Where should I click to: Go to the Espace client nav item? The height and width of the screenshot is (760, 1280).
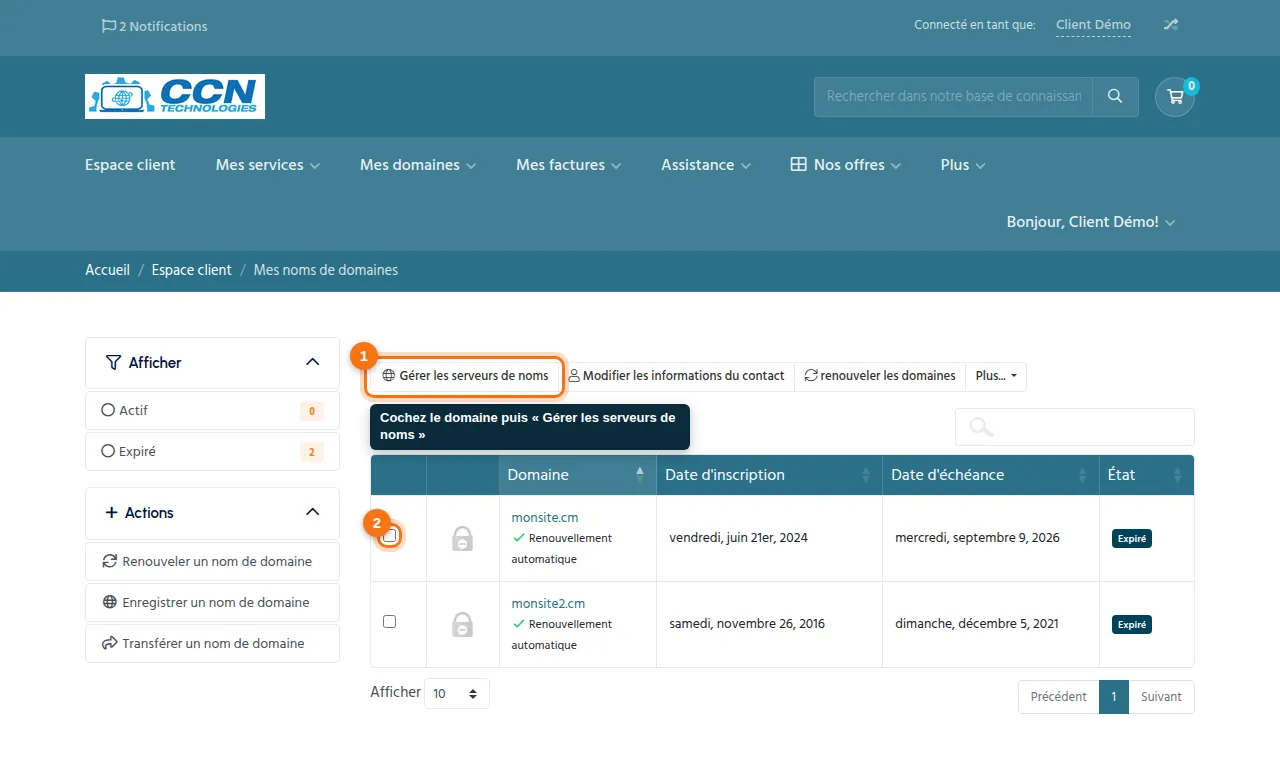tap(130, 165)
